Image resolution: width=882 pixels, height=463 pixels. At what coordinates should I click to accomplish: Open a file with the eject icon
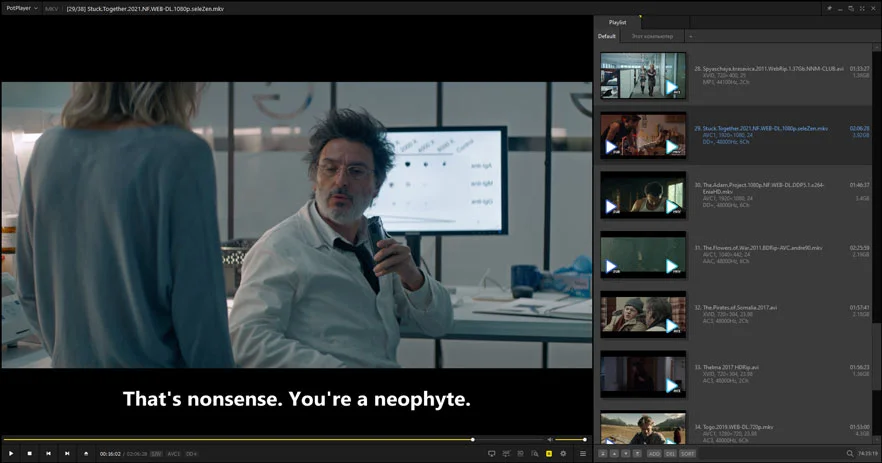86,453
